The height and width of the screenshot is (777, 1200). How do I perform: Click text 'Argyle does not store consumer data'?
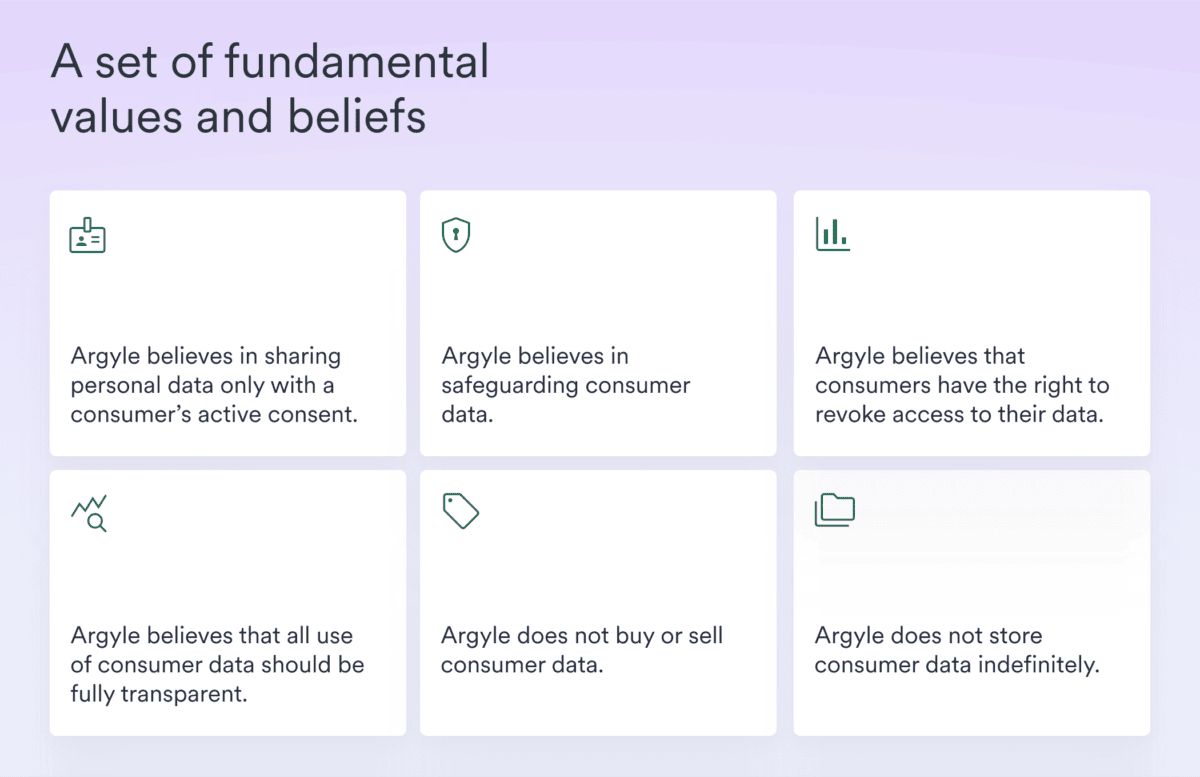[x=929, y=650]
